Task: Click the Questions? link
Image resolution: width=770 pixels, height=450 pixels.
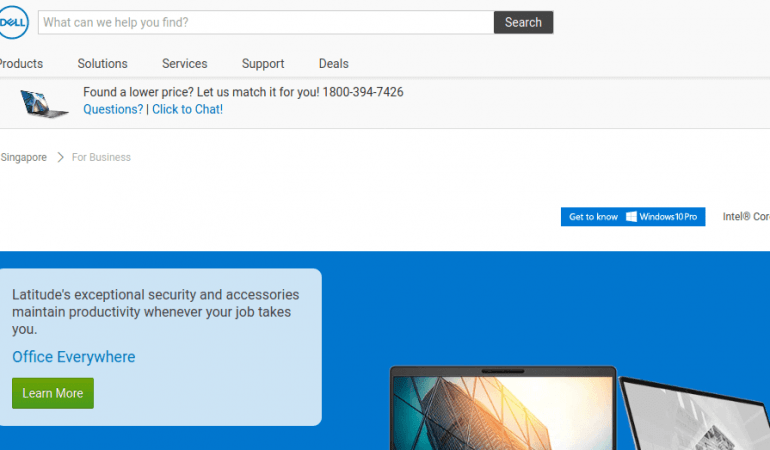Action: 113,110
